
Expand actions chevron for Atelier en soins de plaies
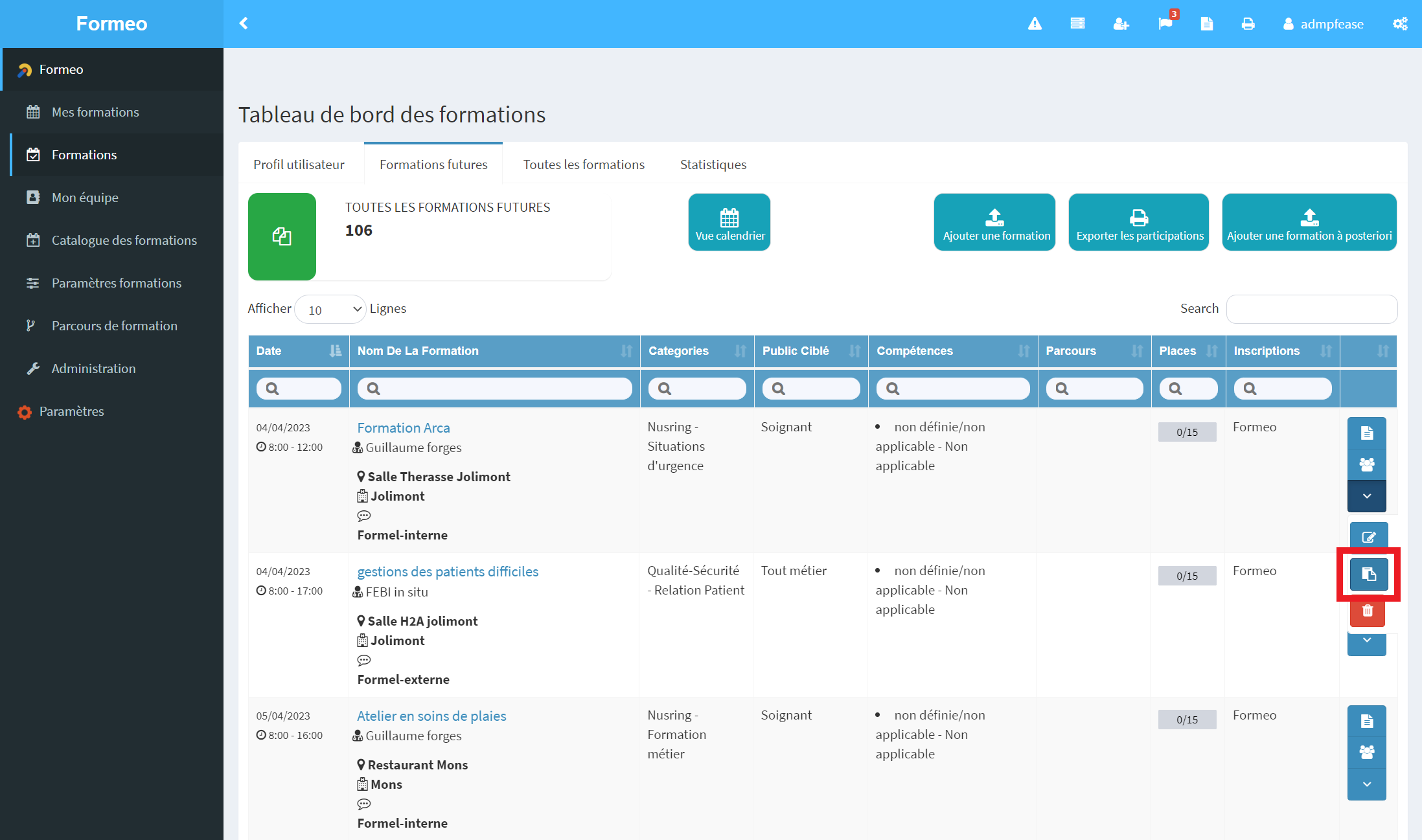1367,784
